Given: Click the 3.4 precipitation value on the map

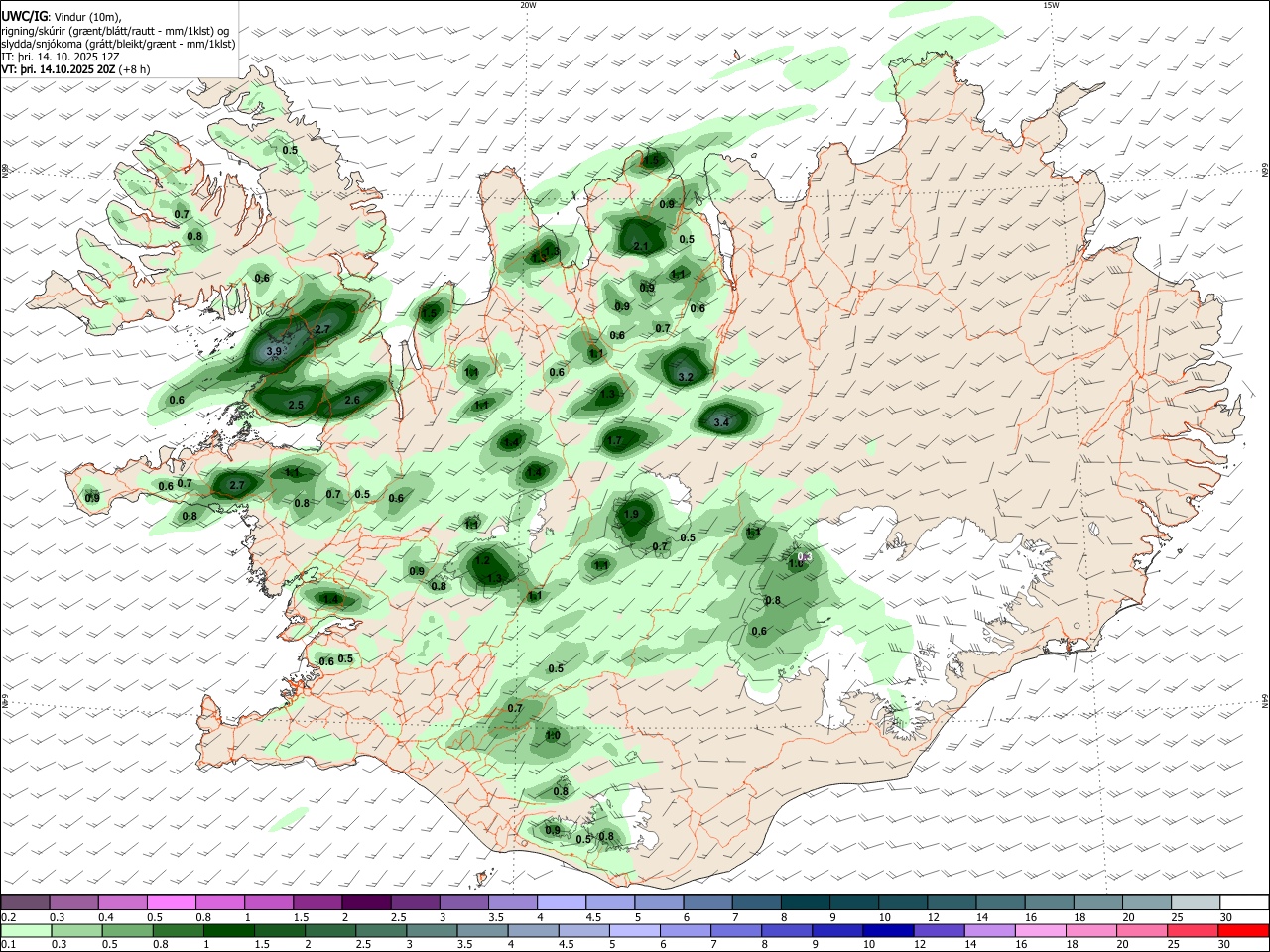Looking at the screenshot, I should point(721,423).
